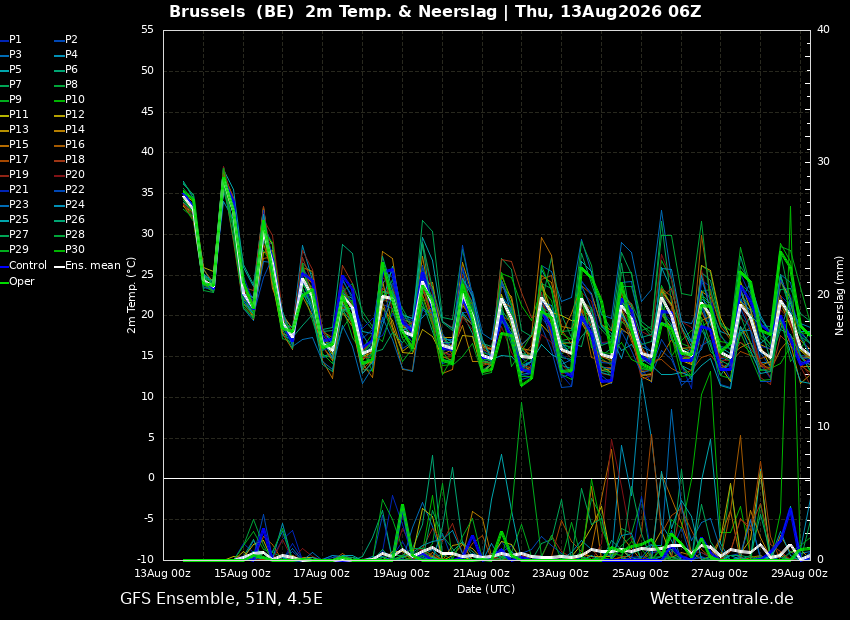Image resolution: width=850 pixels, height=620 pixels.
Task: Select the Ens. mean legend entry
Action: coord(87,266)
